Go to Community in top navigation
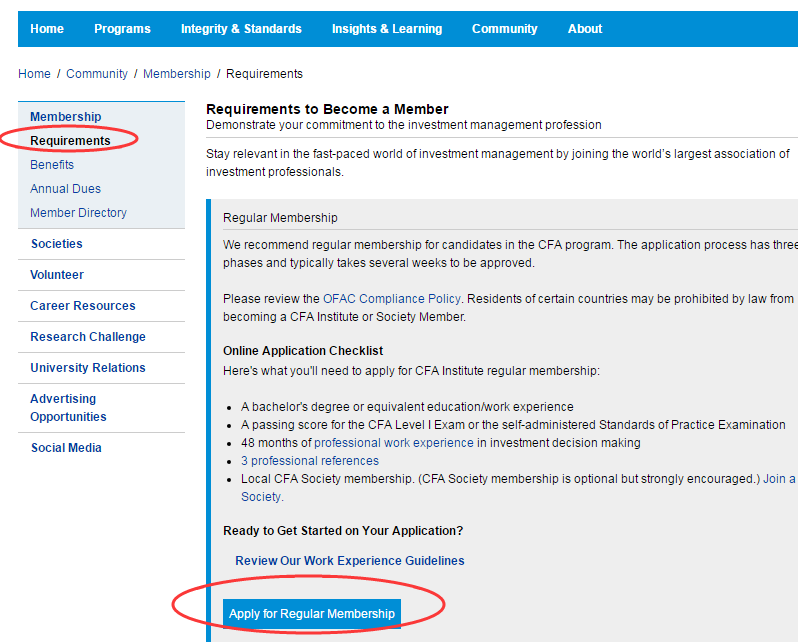798x642 pixels. coord(504,29)
